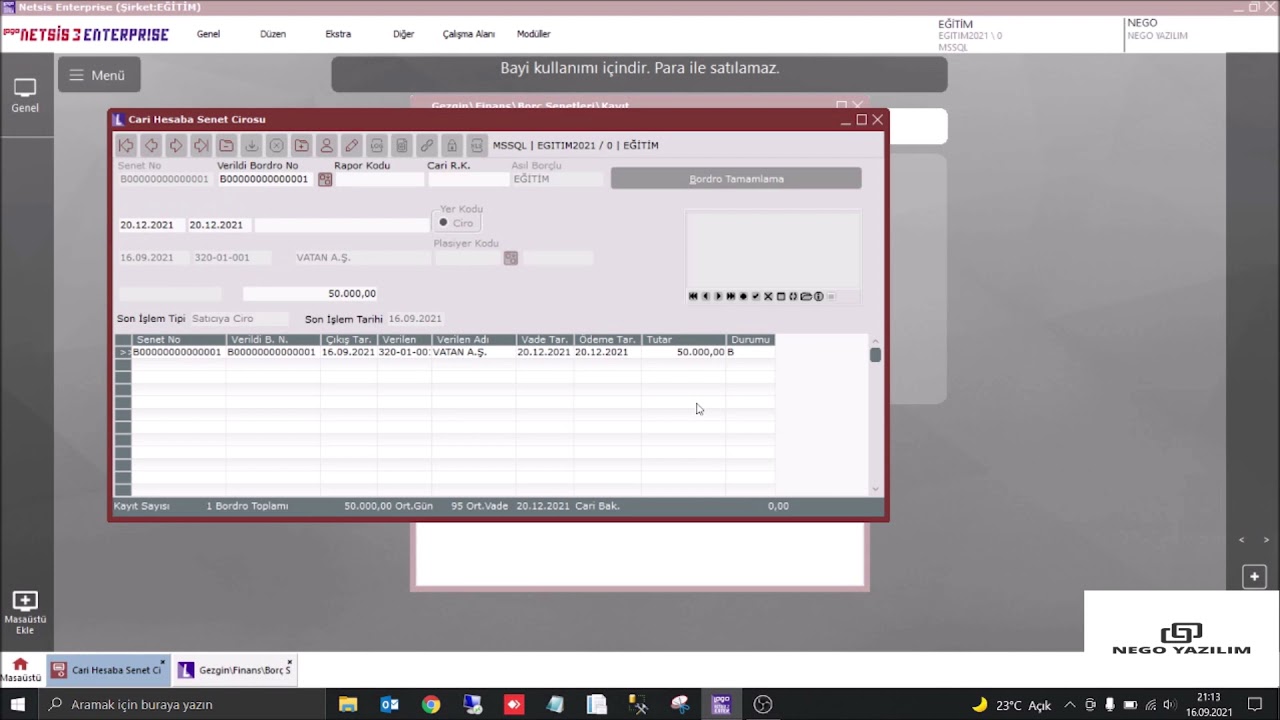The image size is (1280, 720).
Task: Click the square frame icon in picture navigator
Action: coord(781,296)
